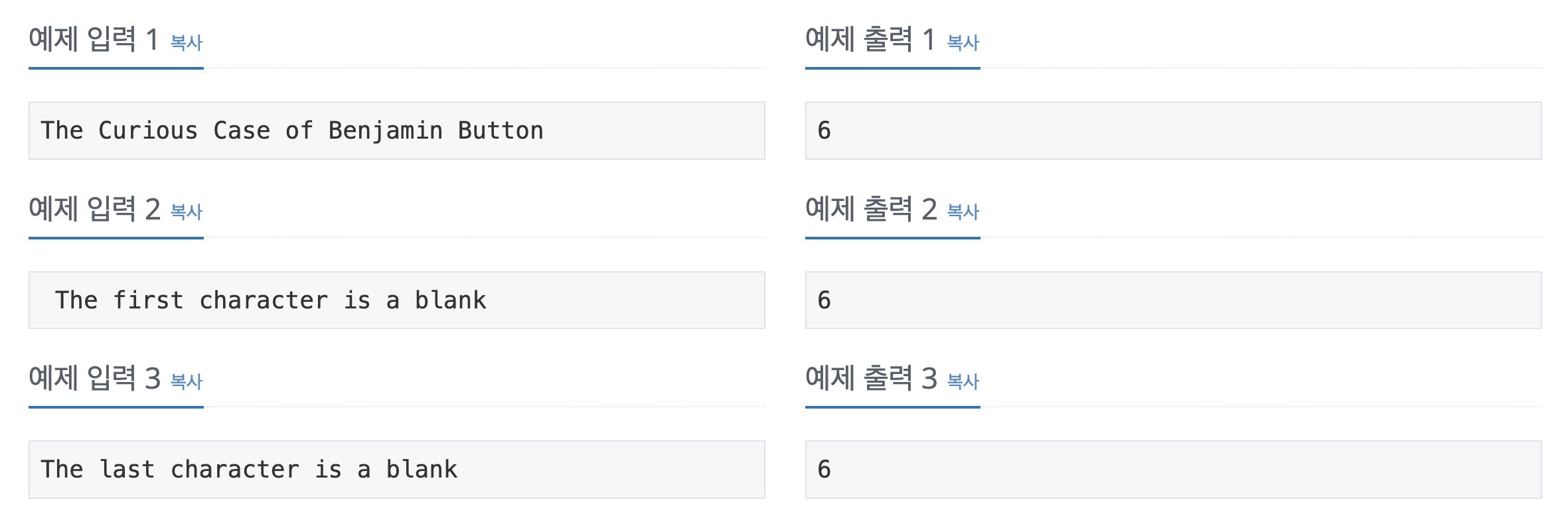The width and height of the screenshot is (1568, 520).
Task: Select the 예제 출력 2 heading text
Action: 870,209
